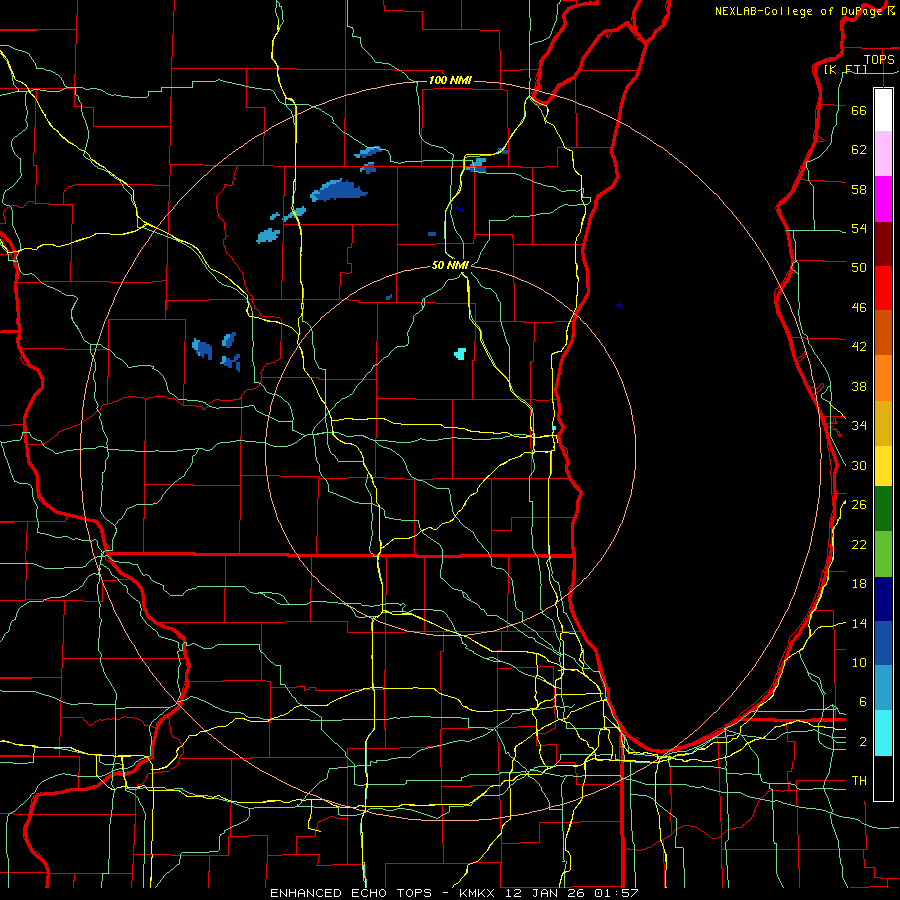
Task: Click the "50" legend value
Action: click(x=859, y=267)
